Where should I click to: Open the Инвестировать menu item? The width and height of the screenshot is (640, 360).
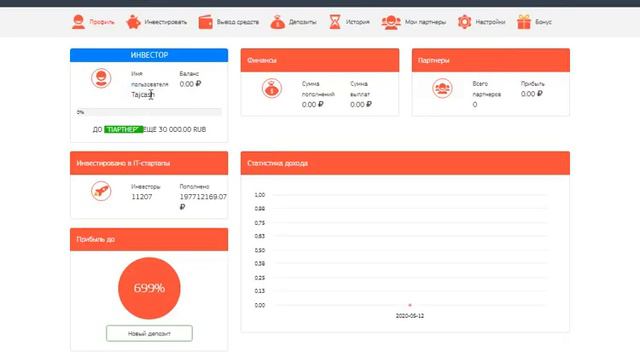(x=166, y=22)
